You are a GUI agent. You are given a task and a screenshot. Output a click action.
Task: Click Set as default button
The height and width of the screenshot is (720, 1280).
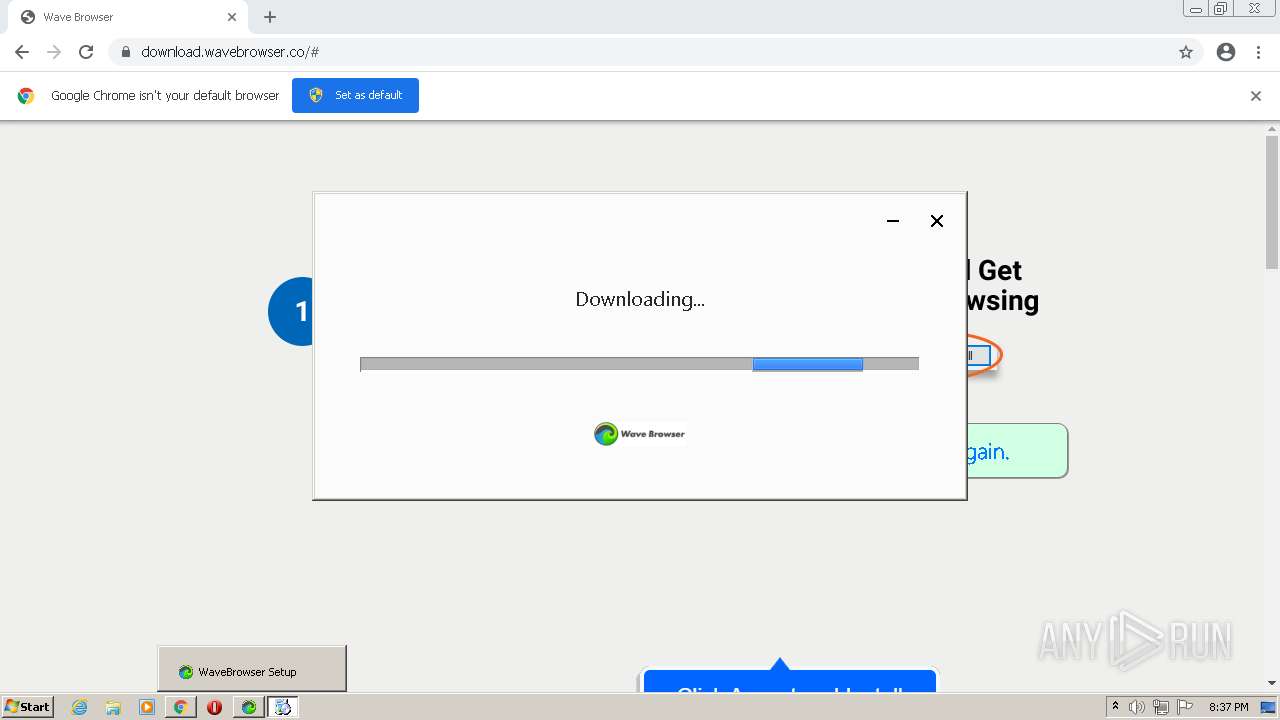click(355, 95)
